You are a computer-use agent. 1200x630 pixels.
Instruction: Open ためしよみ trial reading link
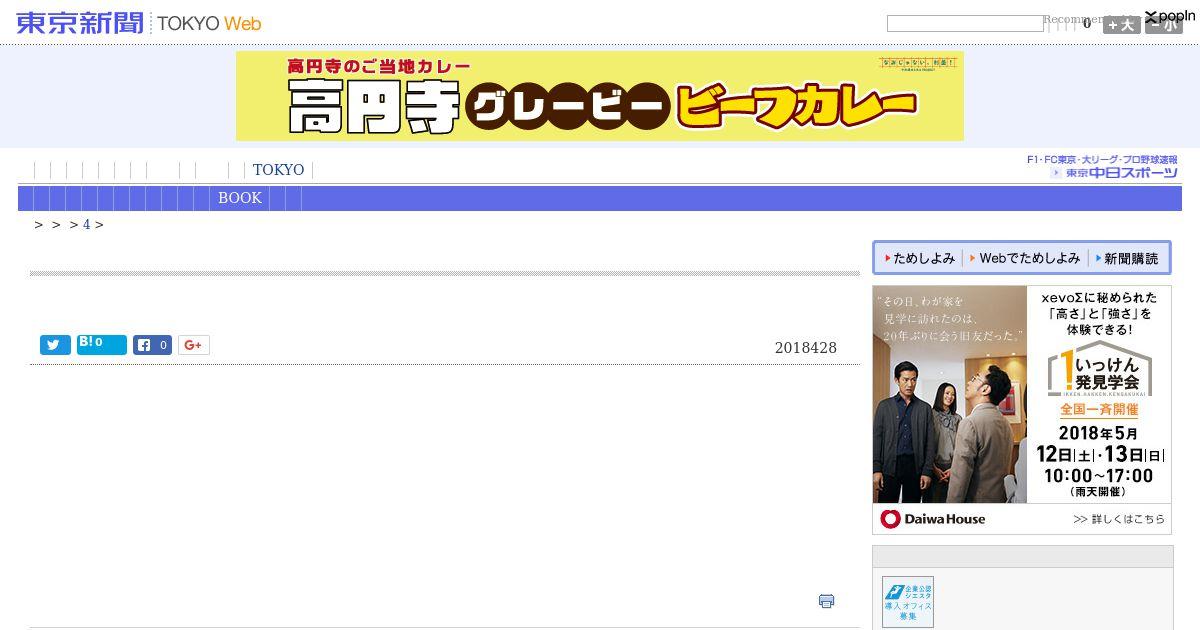point(919,258)
